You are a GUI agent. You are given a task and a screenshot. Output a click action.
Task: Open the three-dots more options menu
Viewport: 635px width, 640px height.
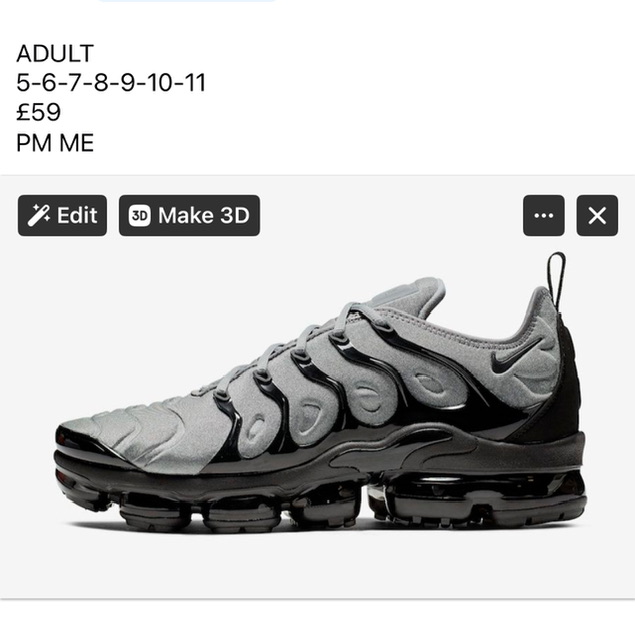coord(544,216)
